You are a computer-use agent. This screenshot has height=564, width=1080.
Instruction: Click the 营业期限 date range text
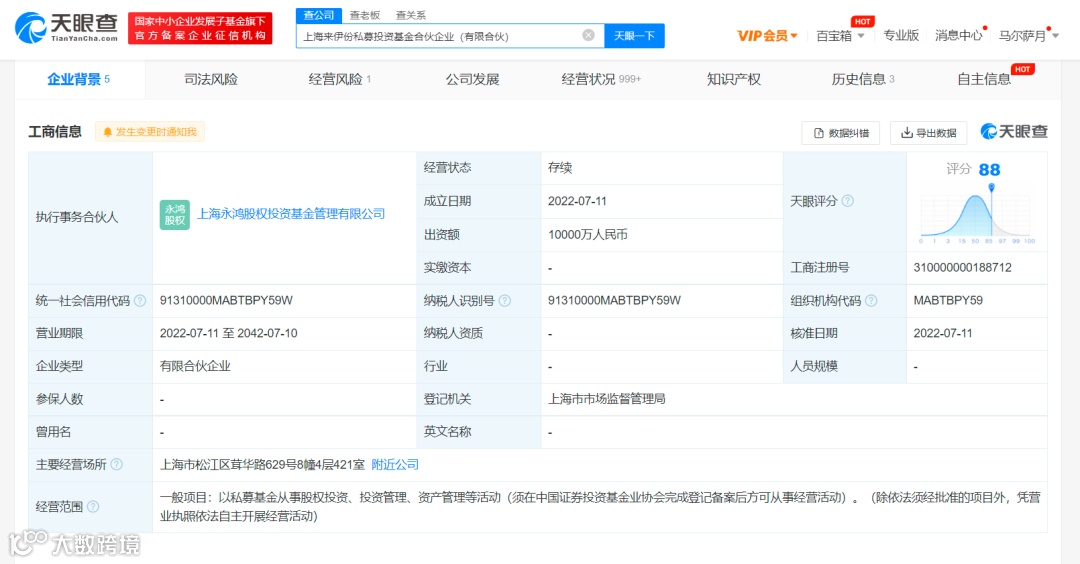click(x=229, y=333)
